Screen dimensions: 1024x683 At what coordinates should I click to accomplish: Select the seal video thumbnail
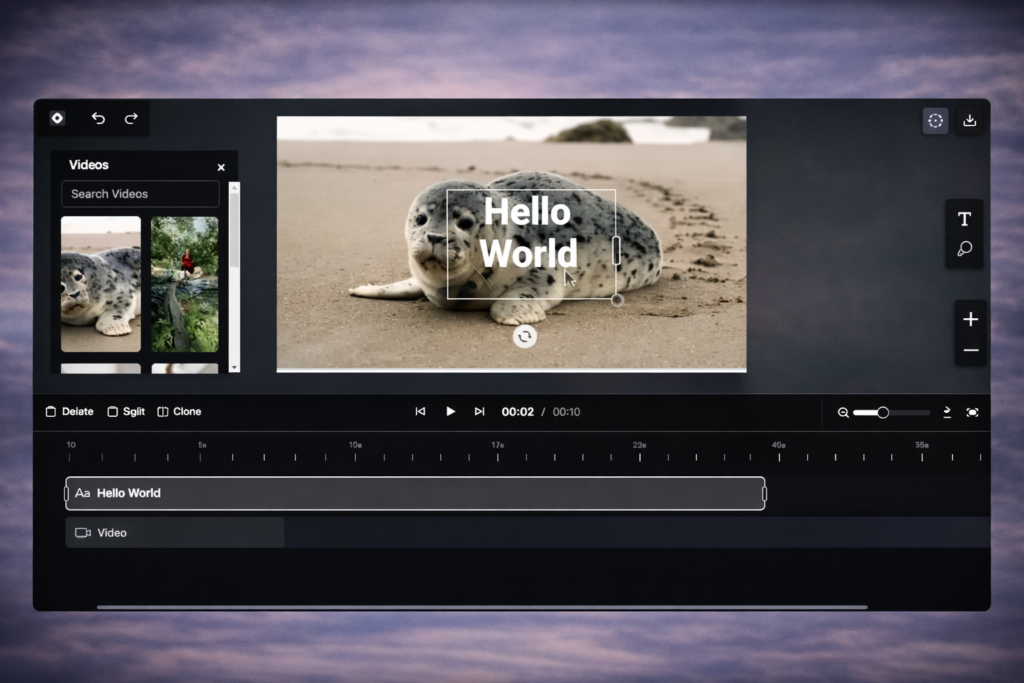point(101,284)
